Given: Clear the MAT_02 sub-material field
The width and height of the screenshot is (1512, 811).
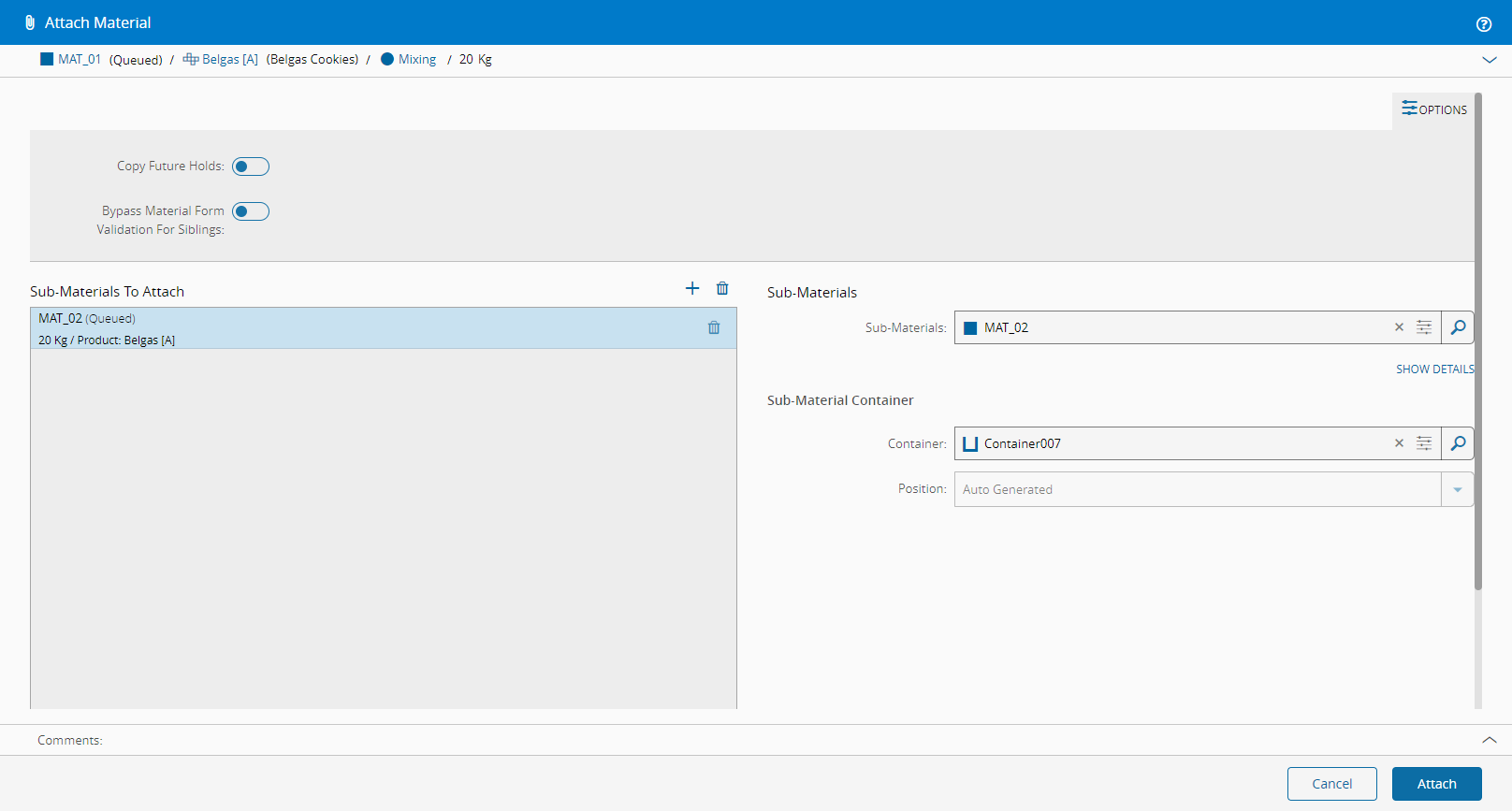Looking at the screenshot, I should pyautogui.click(x=1399, y=327).
